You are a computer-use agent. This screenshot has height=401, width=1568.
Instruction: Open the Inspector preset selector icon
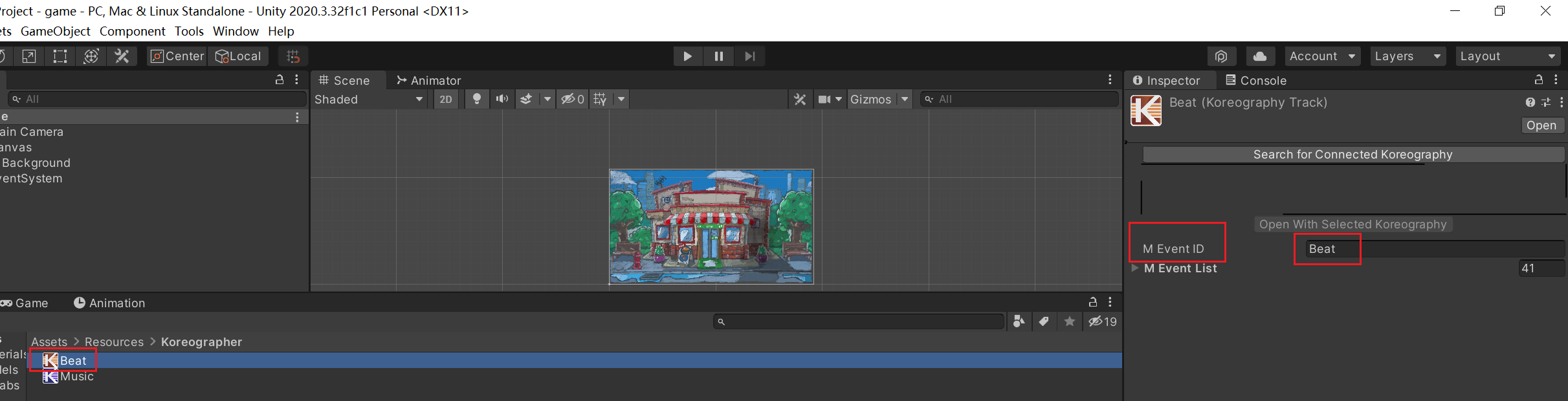click(1546, 102)
